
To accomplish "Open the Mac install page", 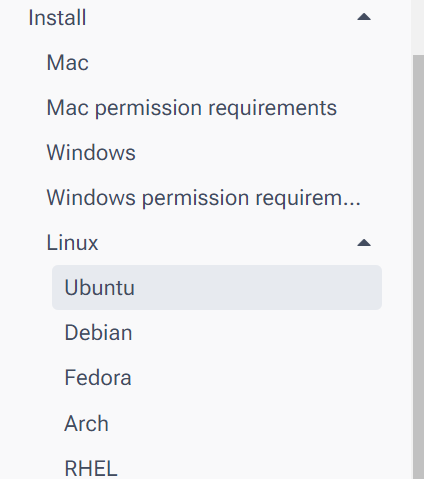I will pyautogui.click(x=68, y=62).
